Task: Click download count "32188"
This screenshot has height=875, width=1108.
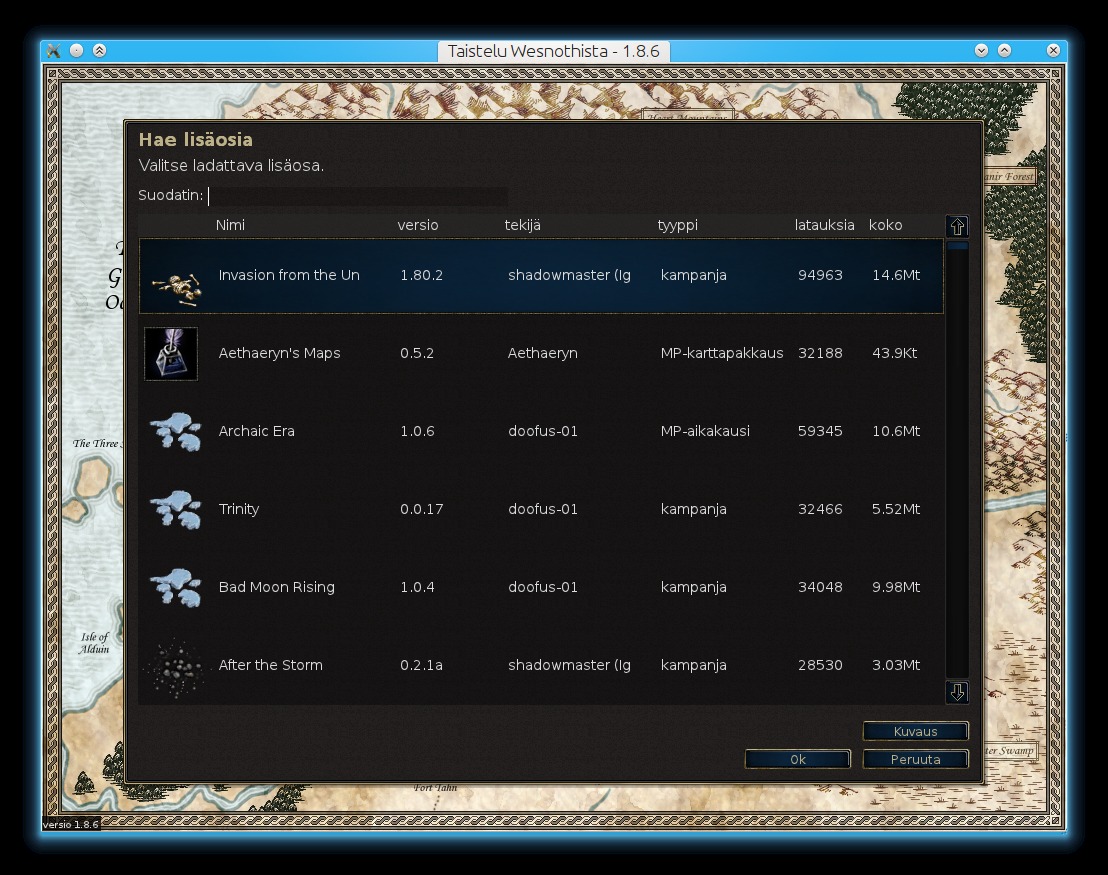Action: 820,353
